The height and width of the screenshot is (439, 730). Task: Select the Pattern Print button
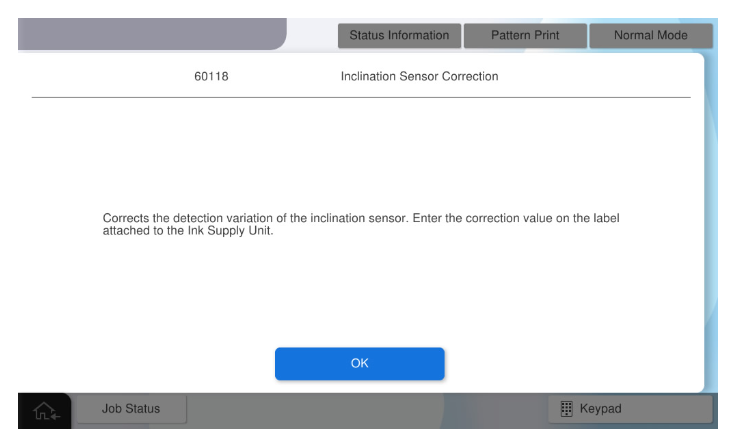pos(524,35)
